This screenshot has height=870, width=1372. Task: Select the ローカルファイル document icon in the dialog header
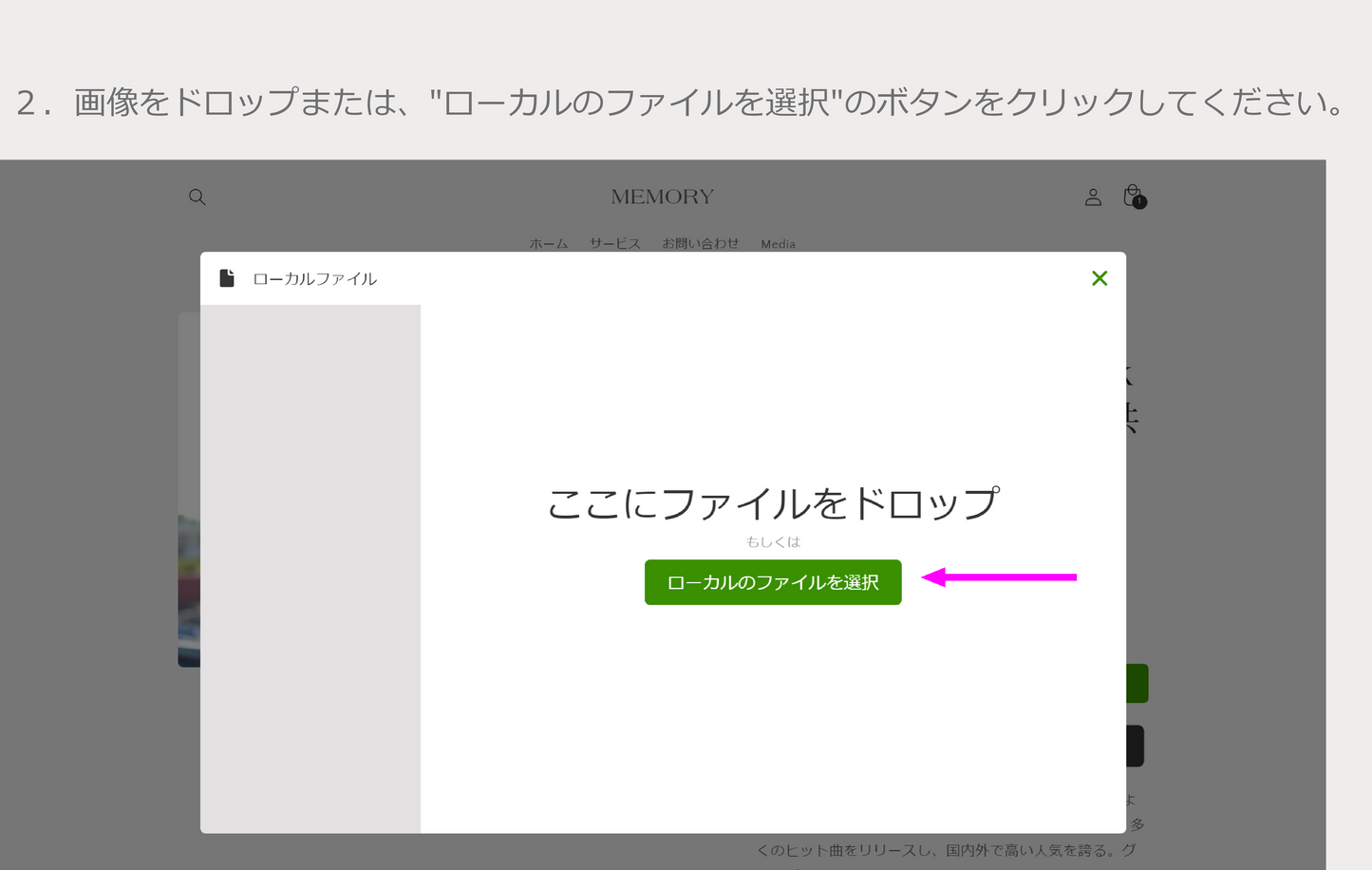coord(227,278)
